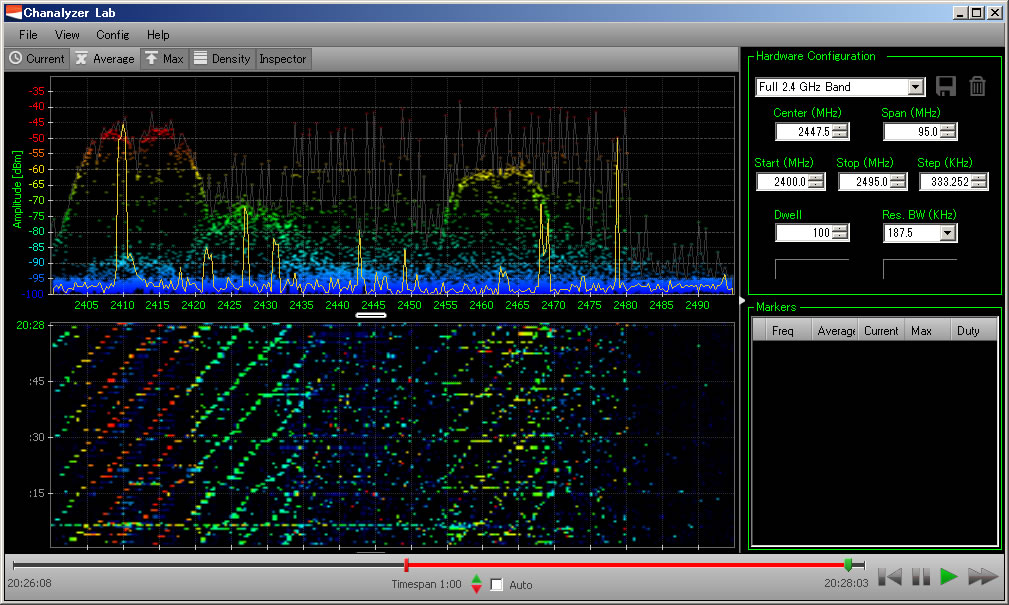Image resolution: width=1009 pixels, height=605 pixels.
Task: Toggle the Density view
Action: (x=222, y=59)
